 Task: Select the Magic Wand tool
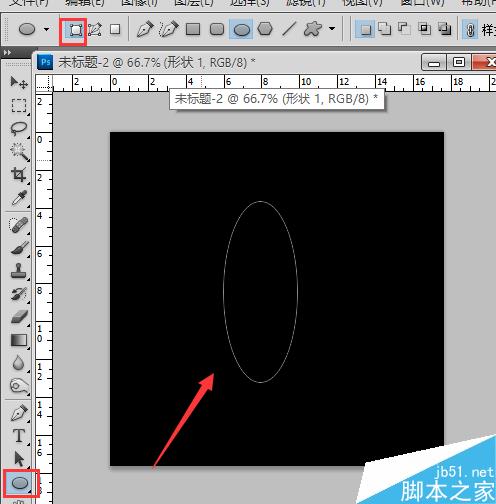[19, 151]
